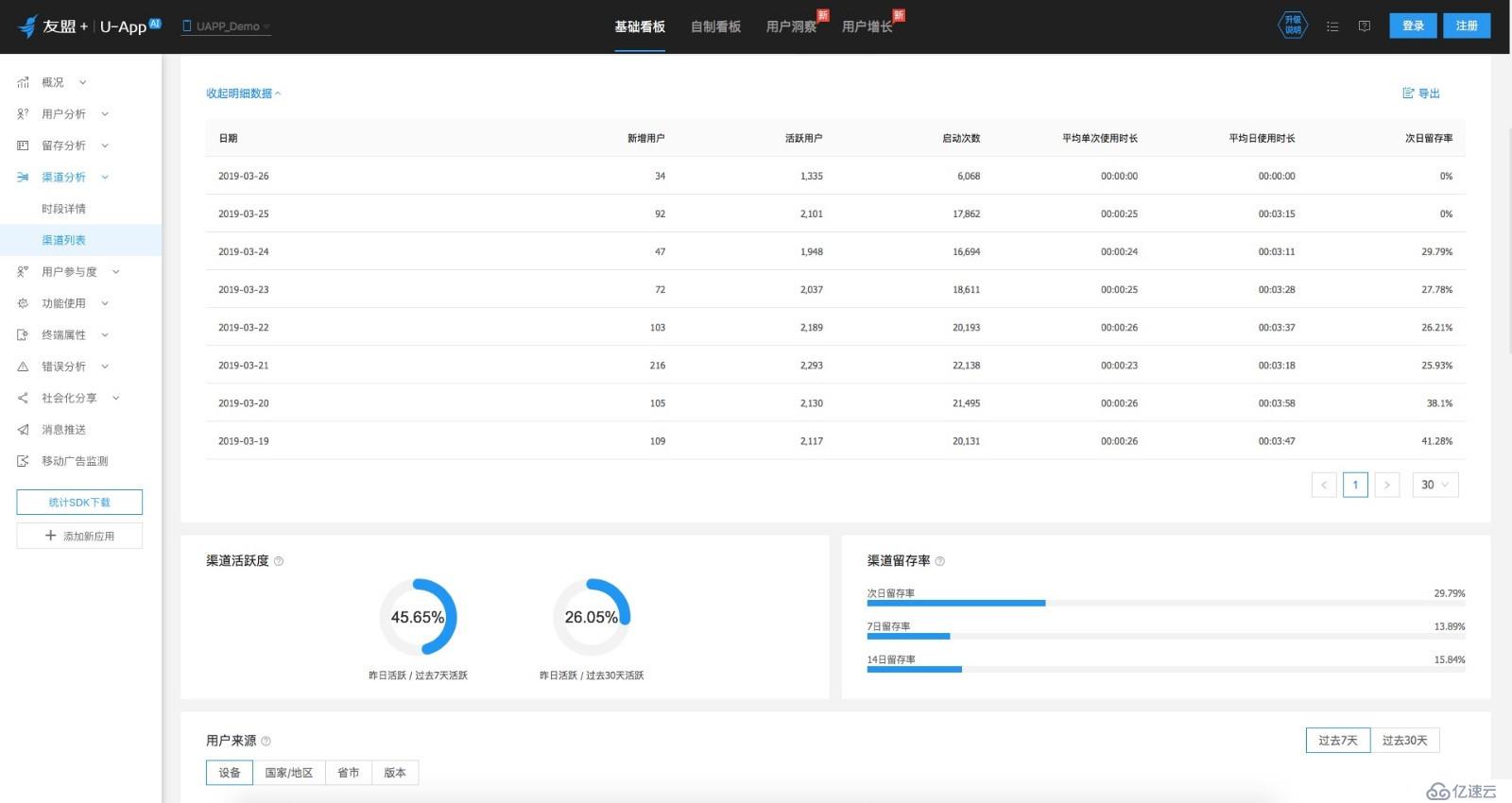Collapse the 渠道分析 chevron
Image resolution: width=1512 pixels, height=803 pixels.
pyautogui.click(x=105, y=177)
